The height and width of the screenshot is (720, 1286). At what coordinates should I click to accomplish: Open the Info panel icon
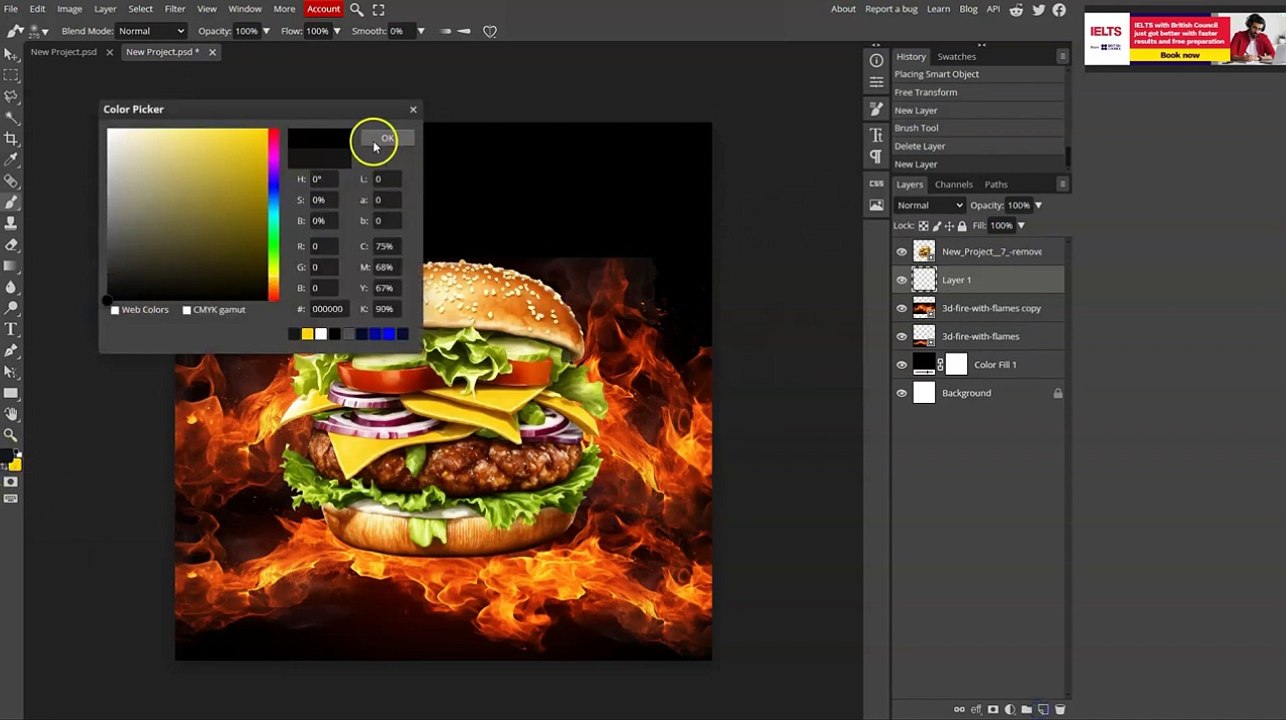tap(876, 60)
